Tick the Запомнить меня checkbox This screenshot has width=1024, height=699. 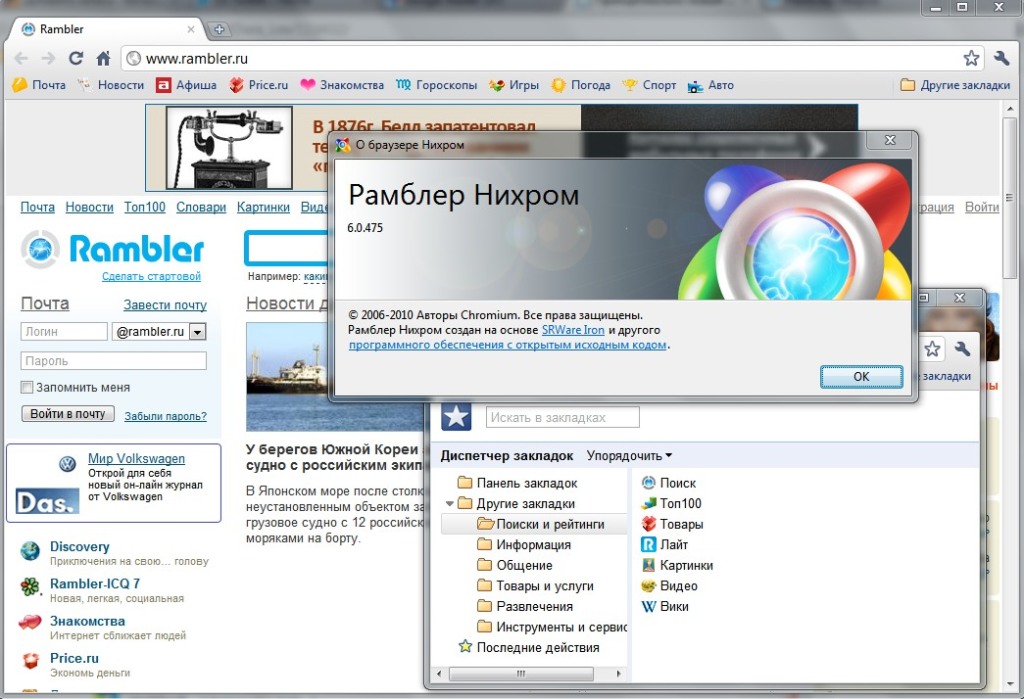click(x=27, y=387)
